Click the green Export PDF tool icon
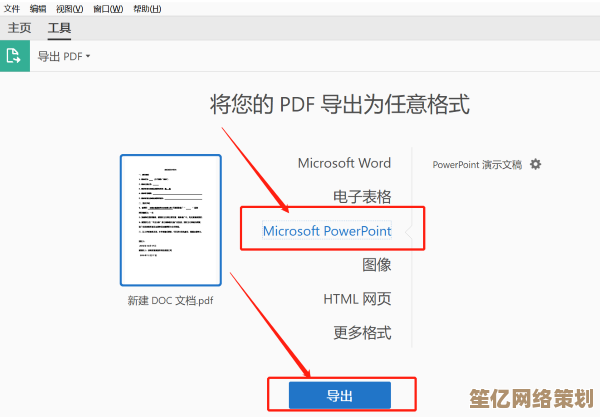This screenshot has height=417, width=600. (x=14, y=56)
